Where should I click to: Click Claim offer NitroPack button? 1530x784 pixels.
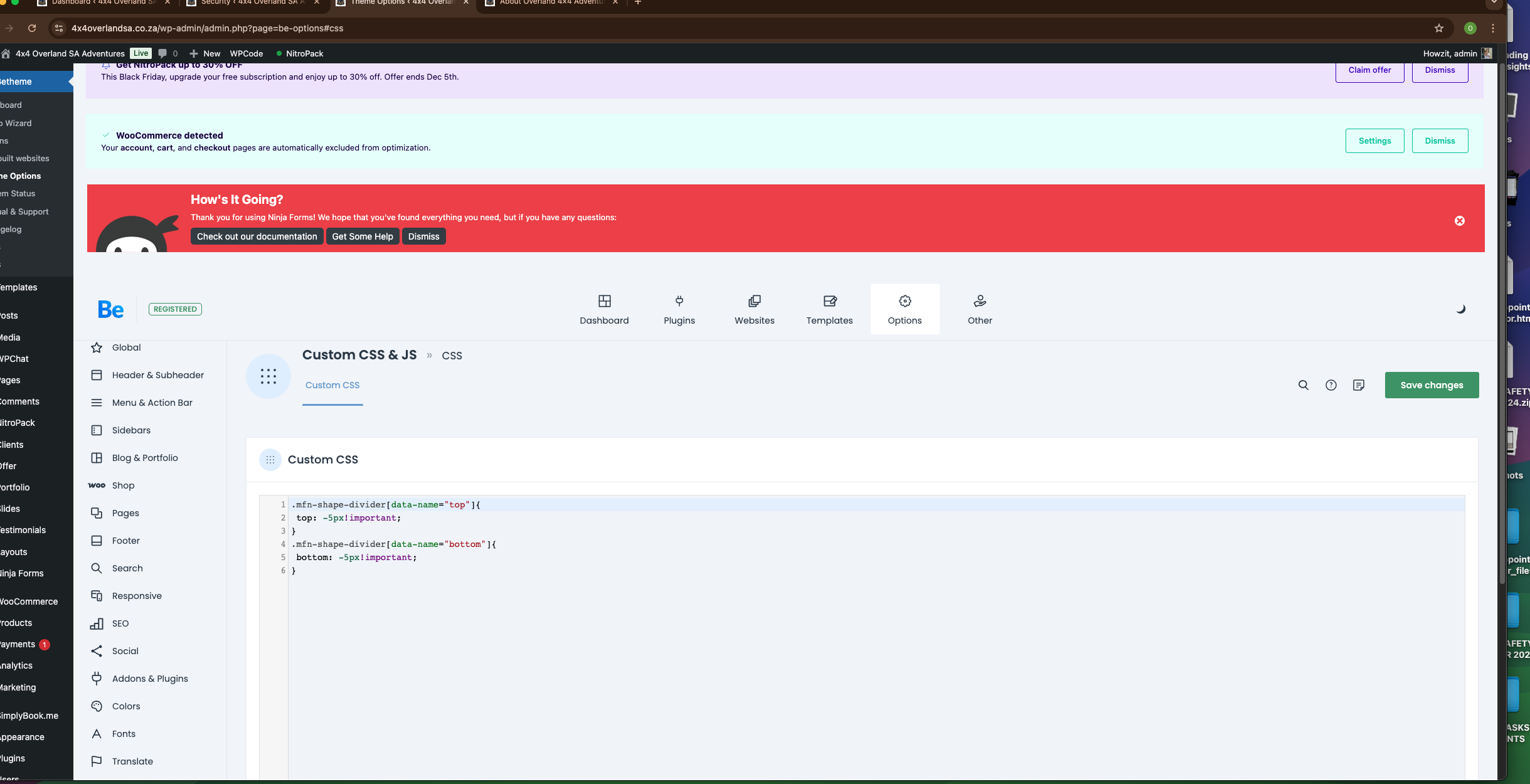1369,70
